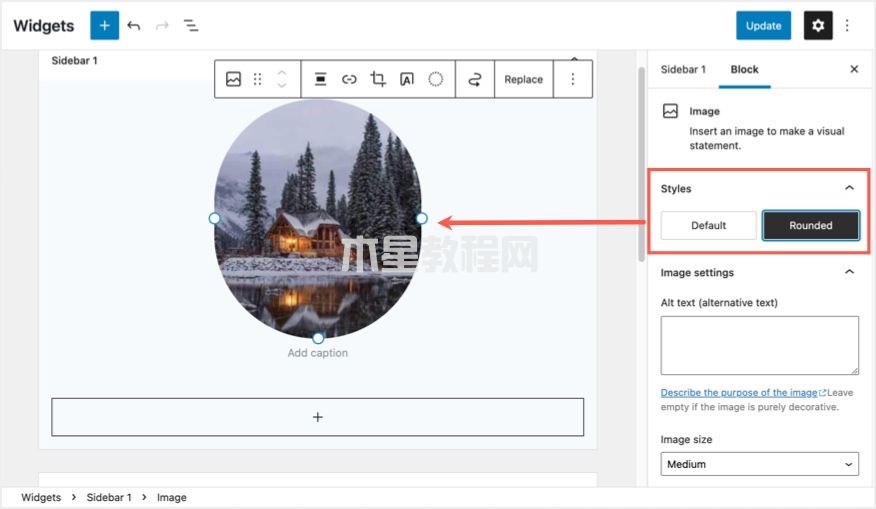This screenshot has height=509, width=876.
Task: Select the Default image style
Action: (708, 225)
